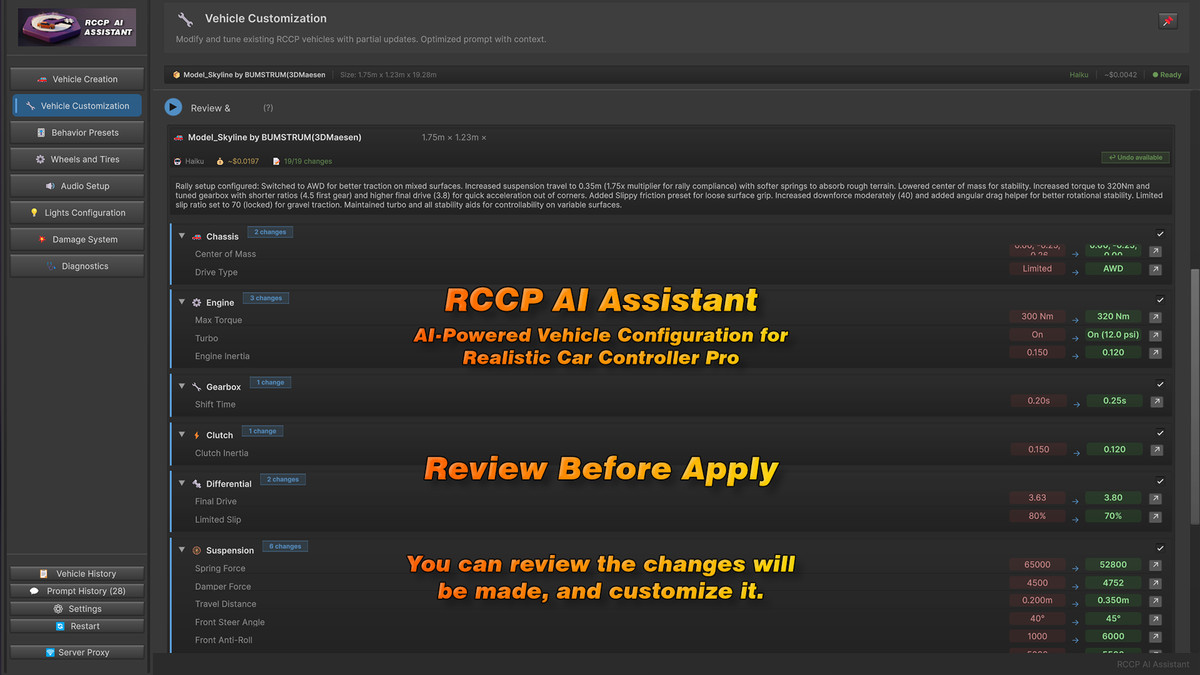
Task: Select the Lights Configuration tool
Action: click(x=76, y=212)
